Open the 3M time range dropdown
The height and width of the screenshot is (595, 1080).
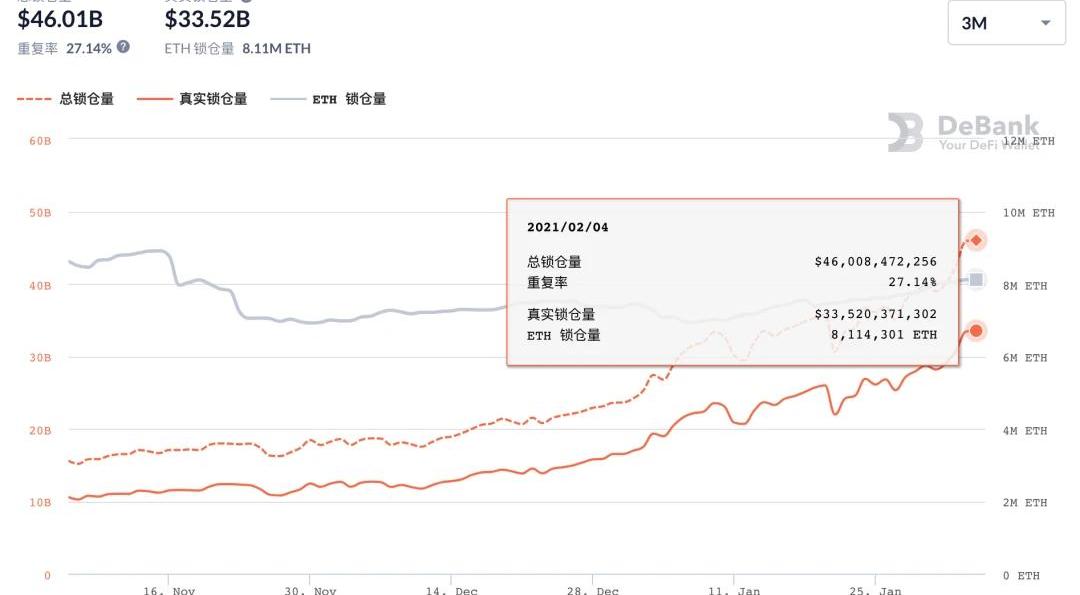pyautogui.click(x=1004, y=23)
